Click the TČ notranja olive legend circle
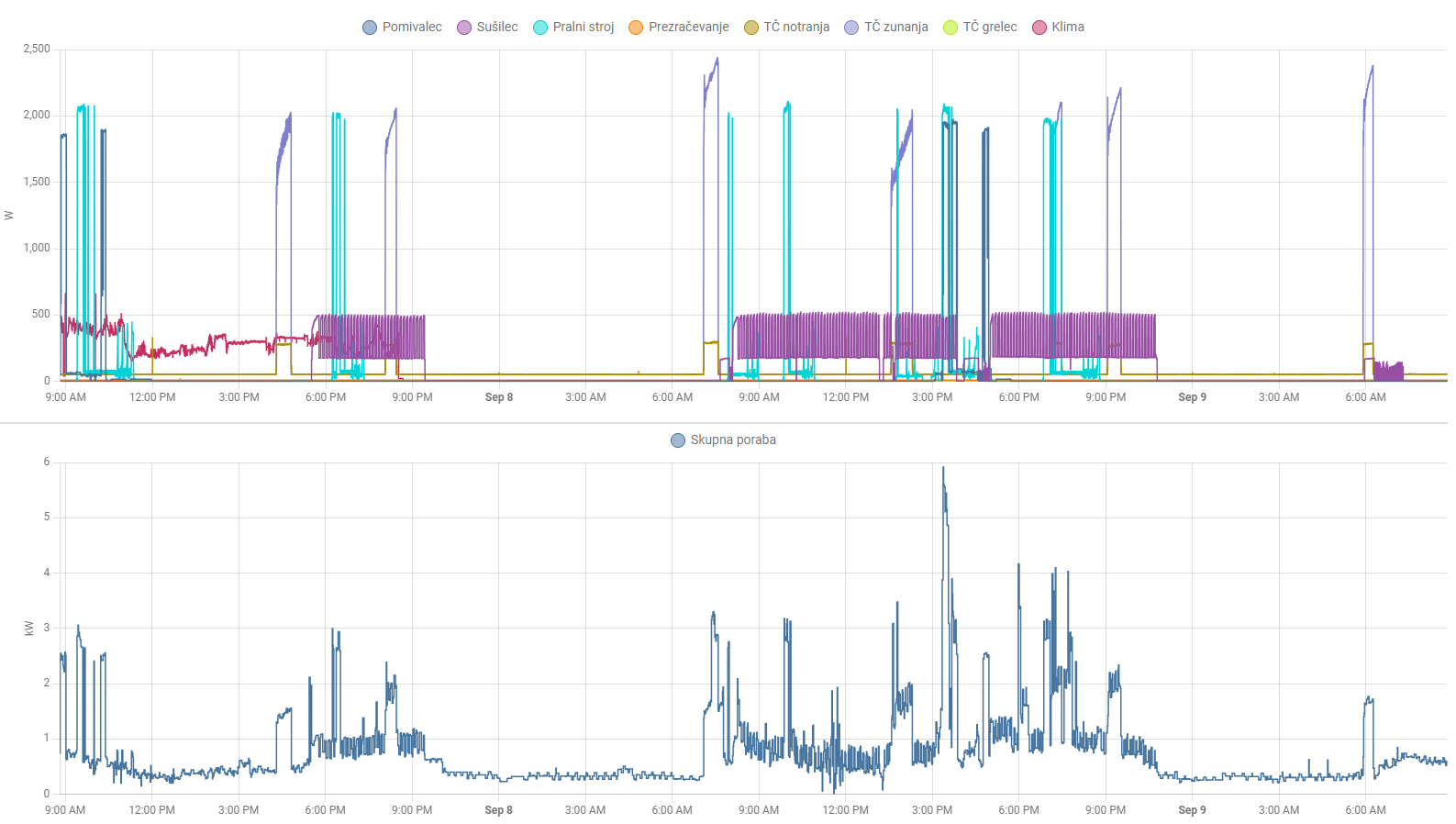 tap(751, 28)
